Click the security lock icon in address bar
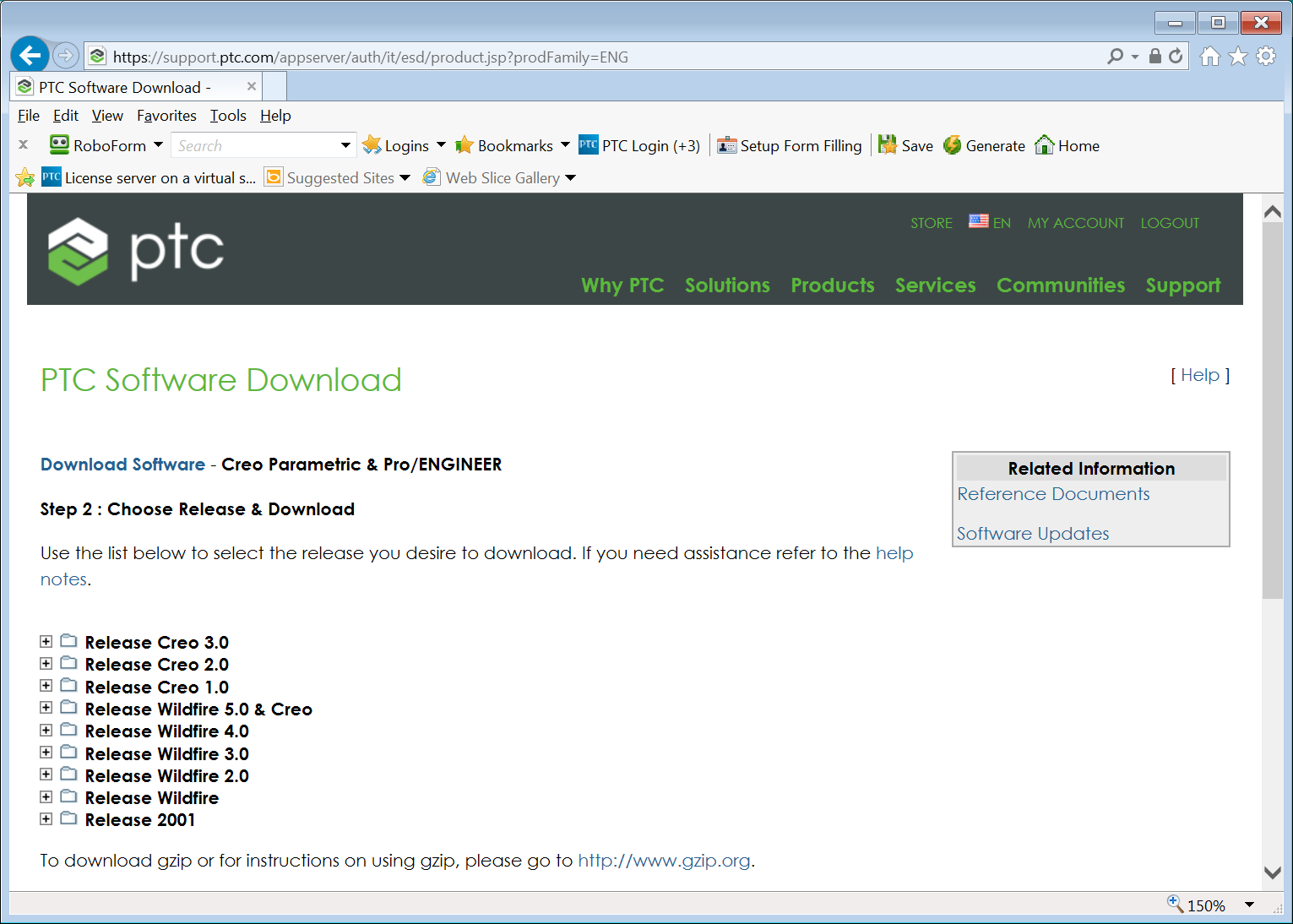The height and width of the screenshot is (924, 1293). tap(1154, 56)
